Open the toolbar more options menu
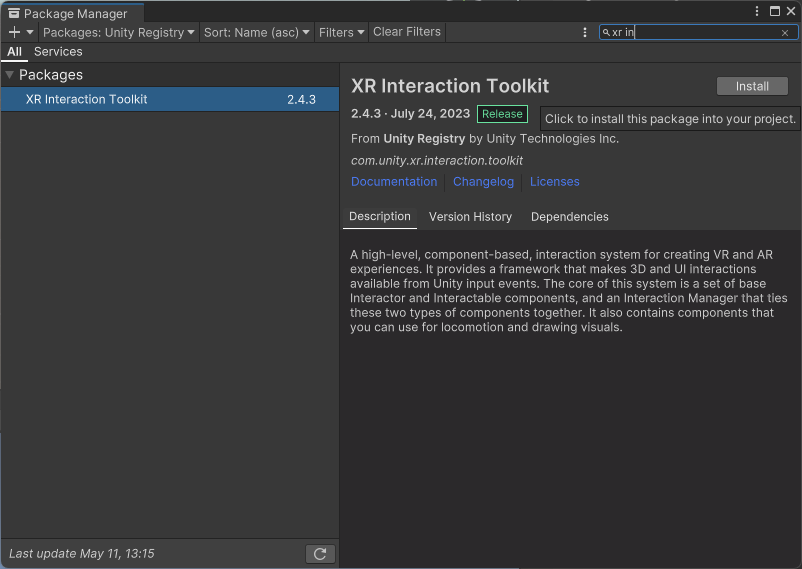Screen dimensions: 802x569 (x=585, y=32)
